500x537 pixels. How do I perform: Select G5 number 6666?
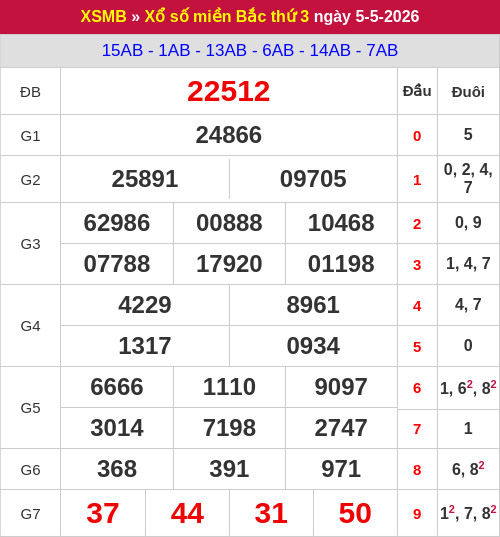(x=117, y=387)
